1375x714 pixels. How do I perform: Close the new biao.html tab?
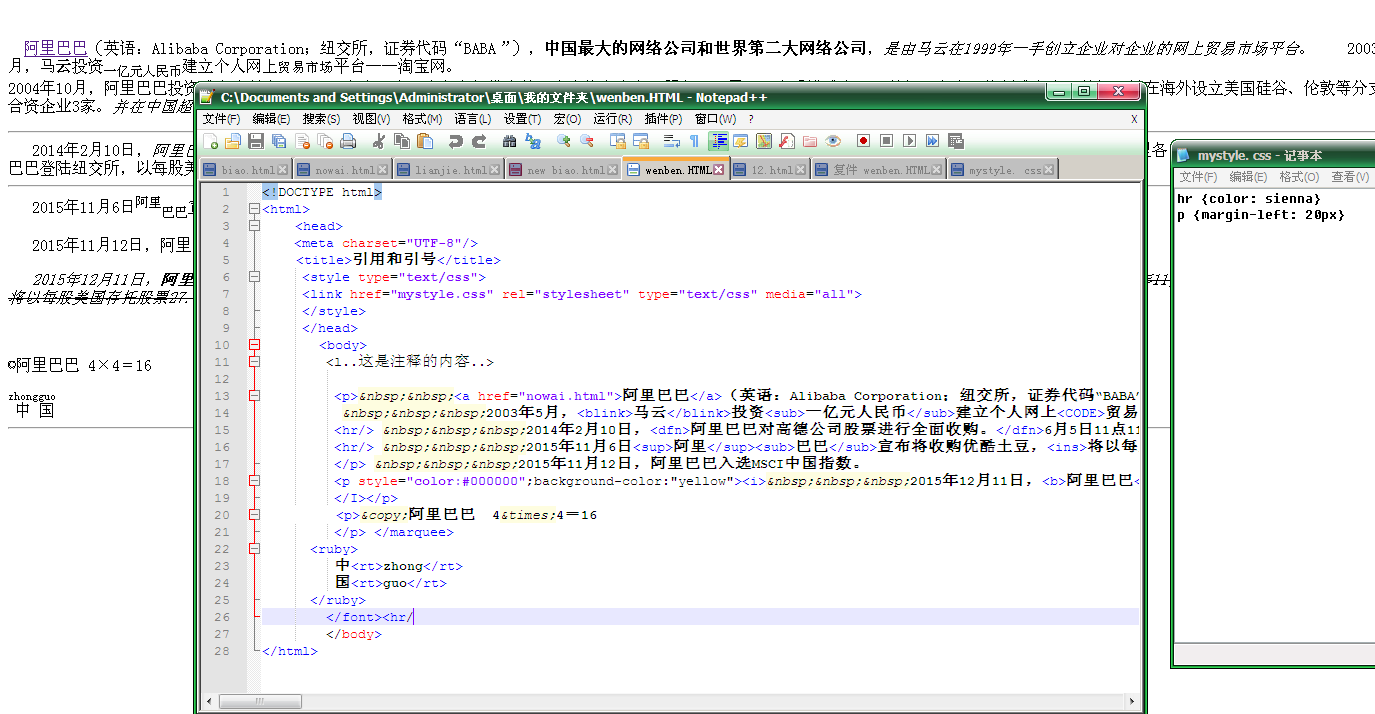pos(612,170)
